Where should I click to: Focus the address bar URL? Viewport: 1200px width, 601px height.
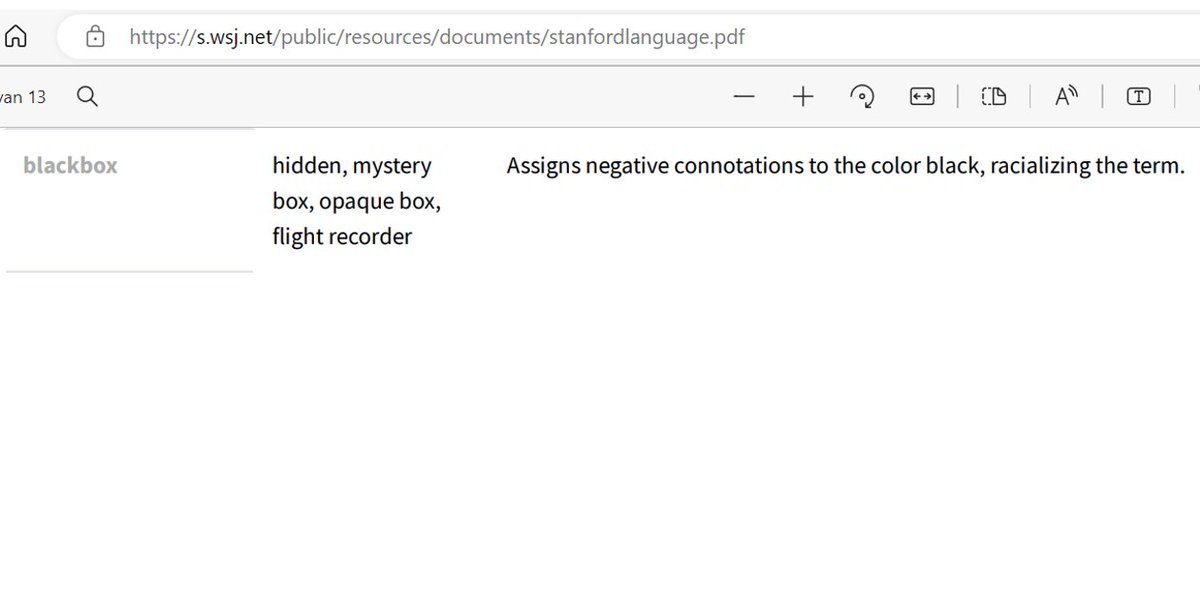(x=437, y=37)
